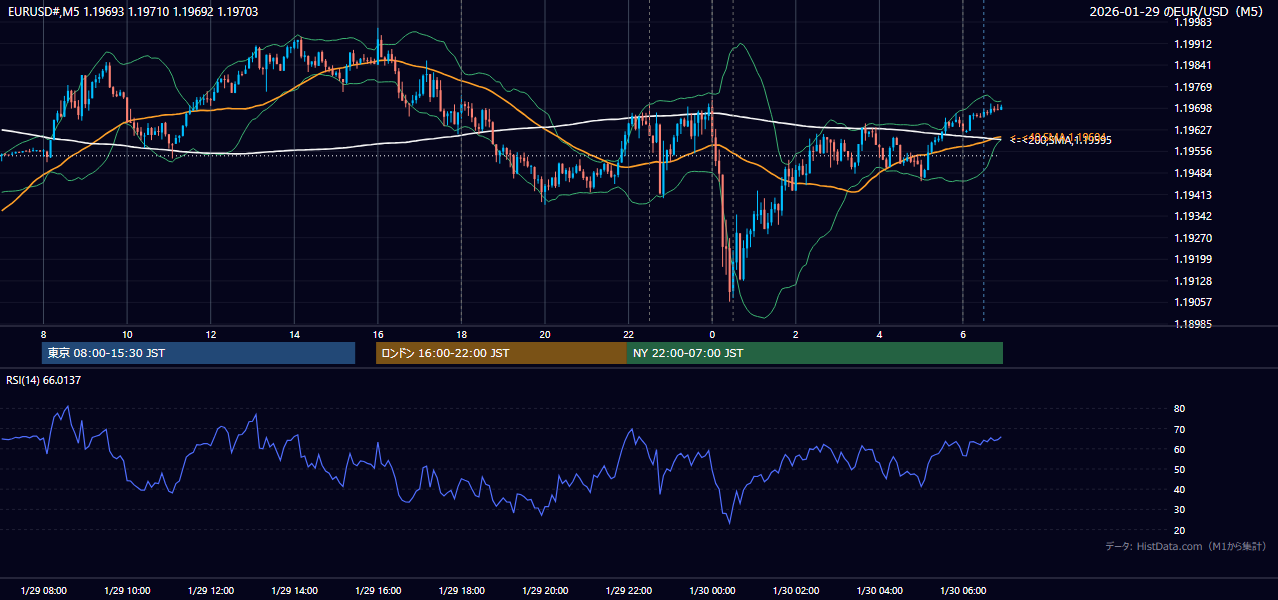Viewport: 1278px width, 600px height.
Task: Click the 1/29 20:00 time axis label
Action: [x=545, y=591]
